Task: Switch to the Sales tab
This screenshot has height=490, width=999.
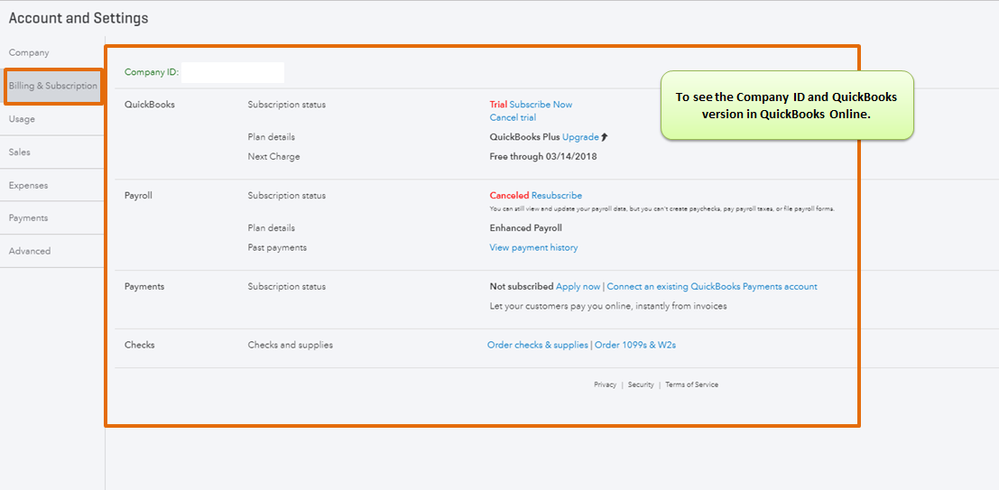Action: 19,152
